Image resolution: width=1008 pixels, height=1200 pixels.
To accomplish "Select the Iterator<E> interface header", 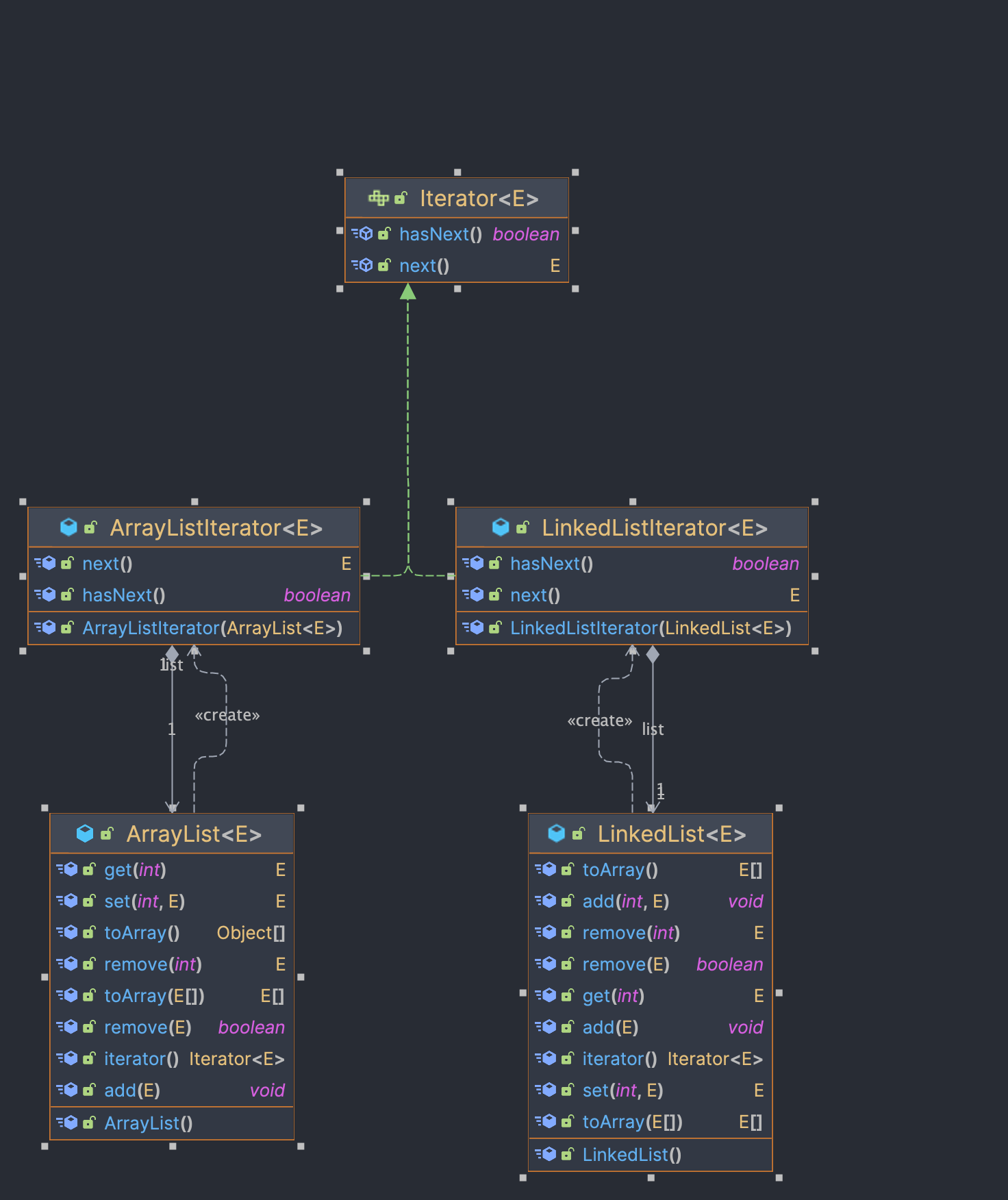I will 457,199.
